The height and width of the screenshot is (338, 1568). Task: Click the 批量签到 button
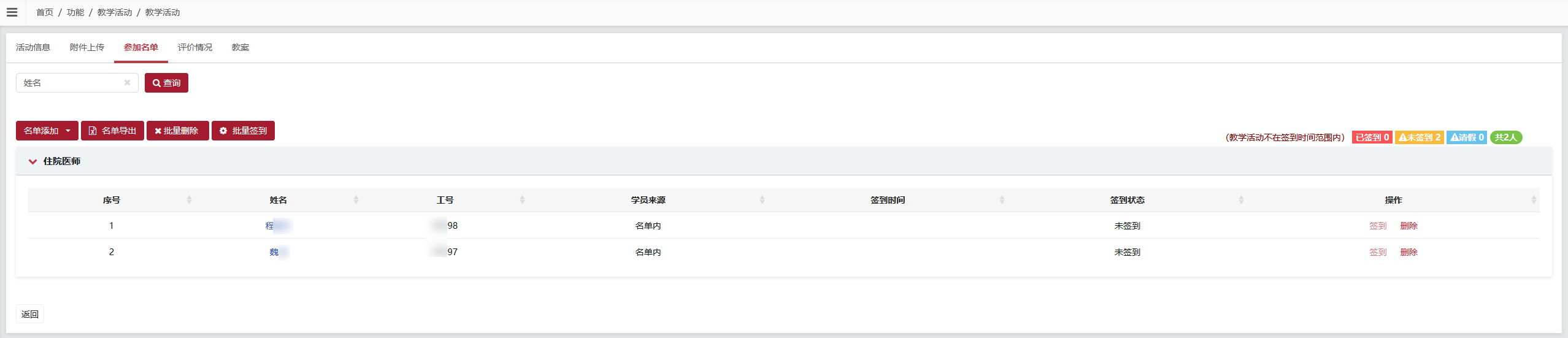tap(243, 131)
